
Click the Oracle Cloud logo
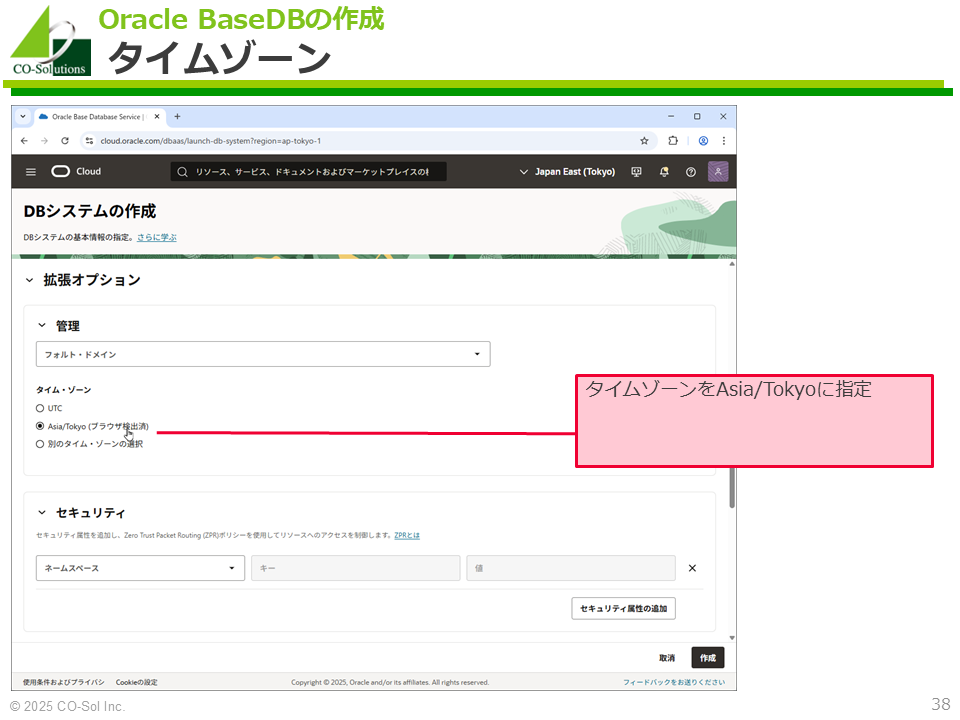[x=76, y=171]
